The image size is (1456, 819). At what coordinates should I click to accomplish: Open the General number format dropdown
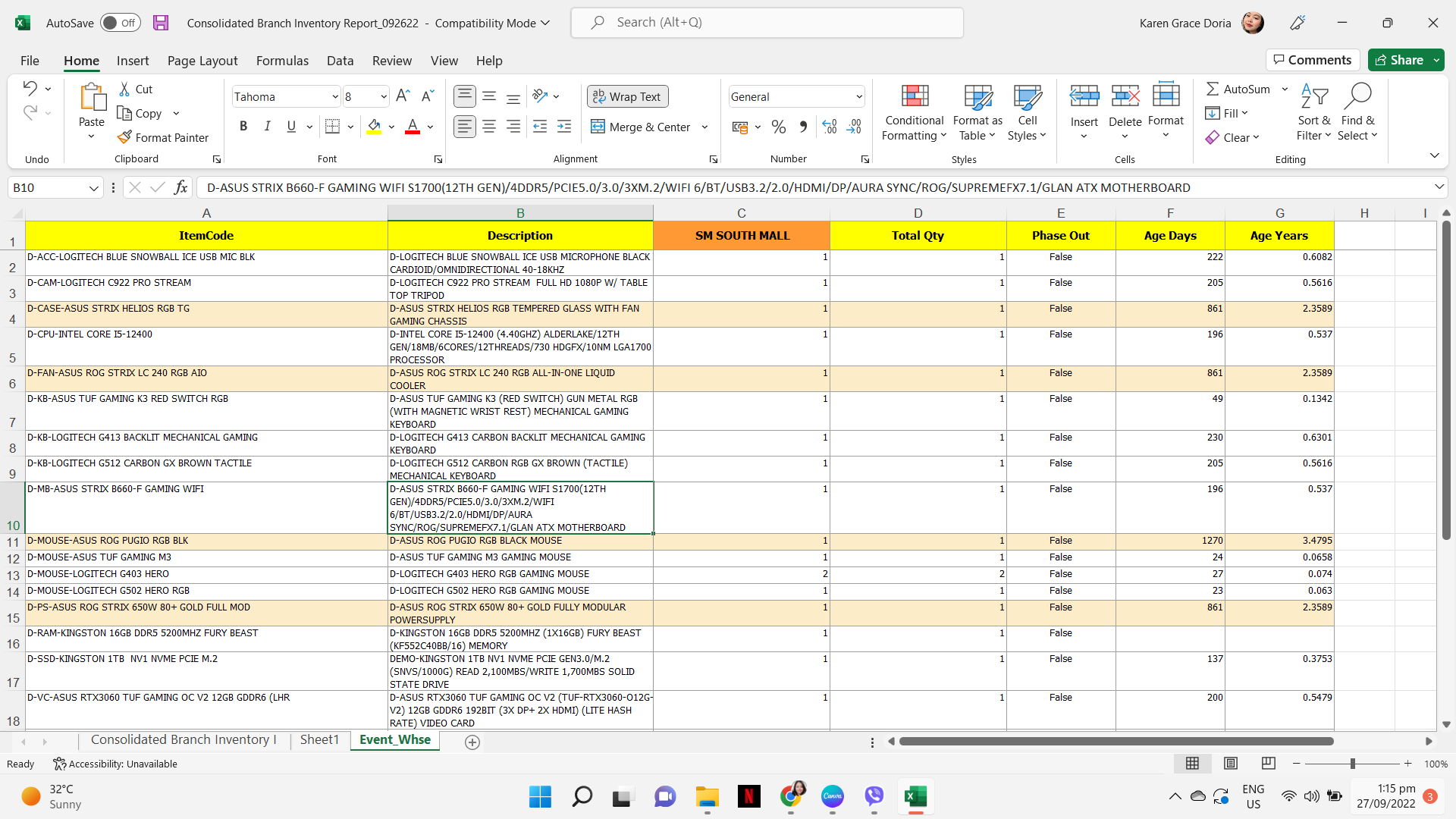point(858,96)
